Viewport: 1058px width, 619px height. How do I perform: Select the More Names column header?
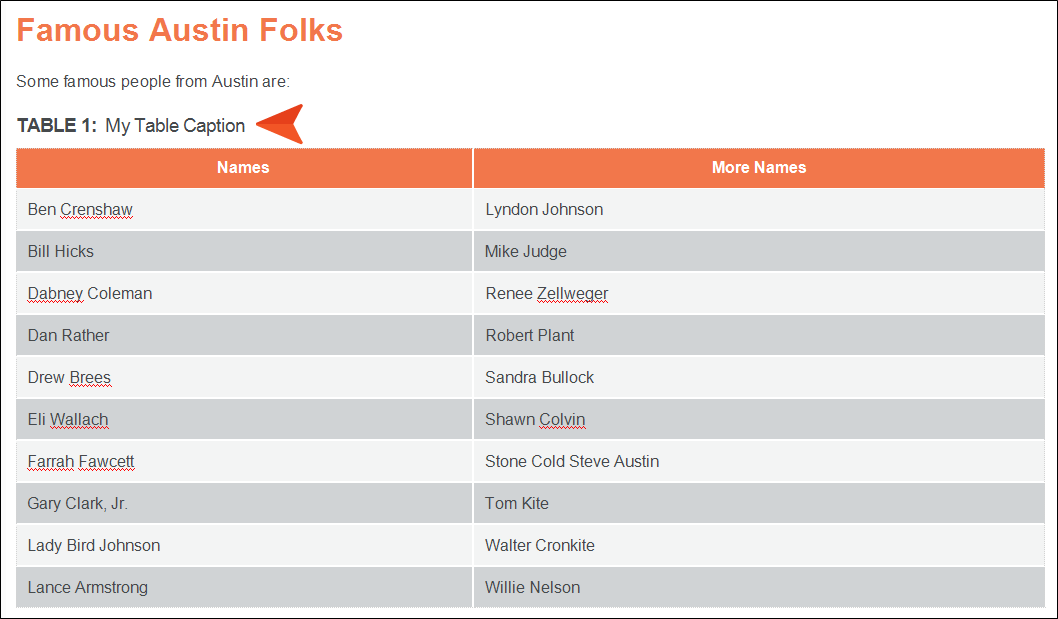[759, 167]
